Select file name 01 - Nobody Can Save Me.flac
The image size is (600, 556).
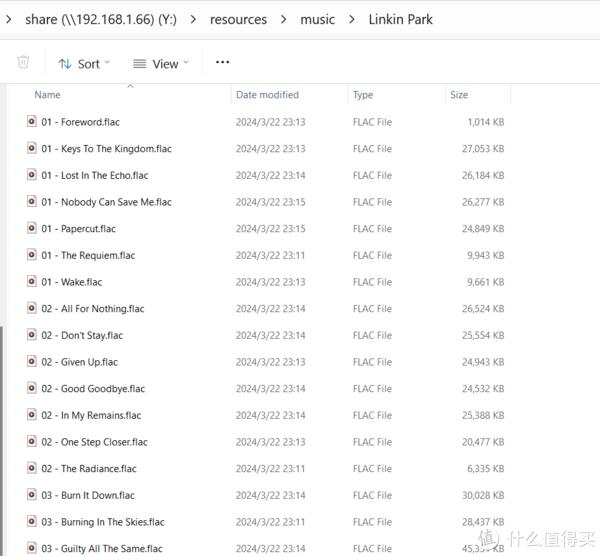point(106,202)
